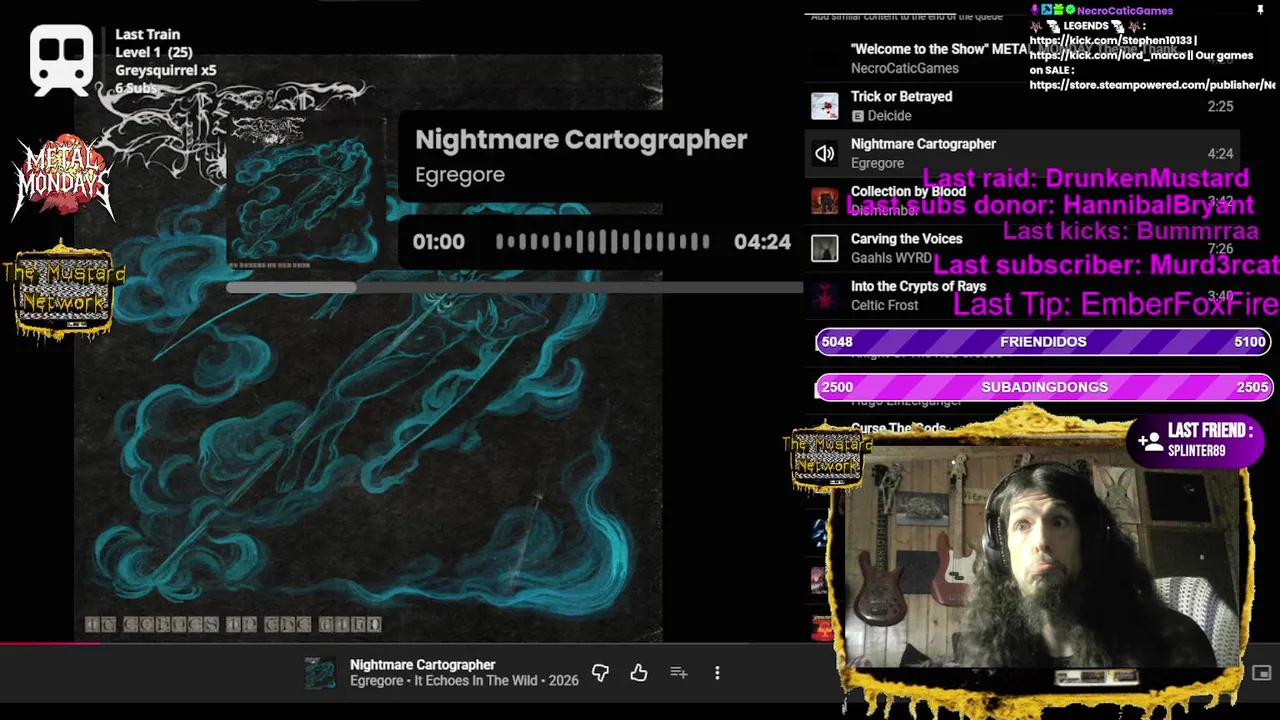
Task: Click Last Tip: EmberFoxFire text
Action: pos(1116,304)
